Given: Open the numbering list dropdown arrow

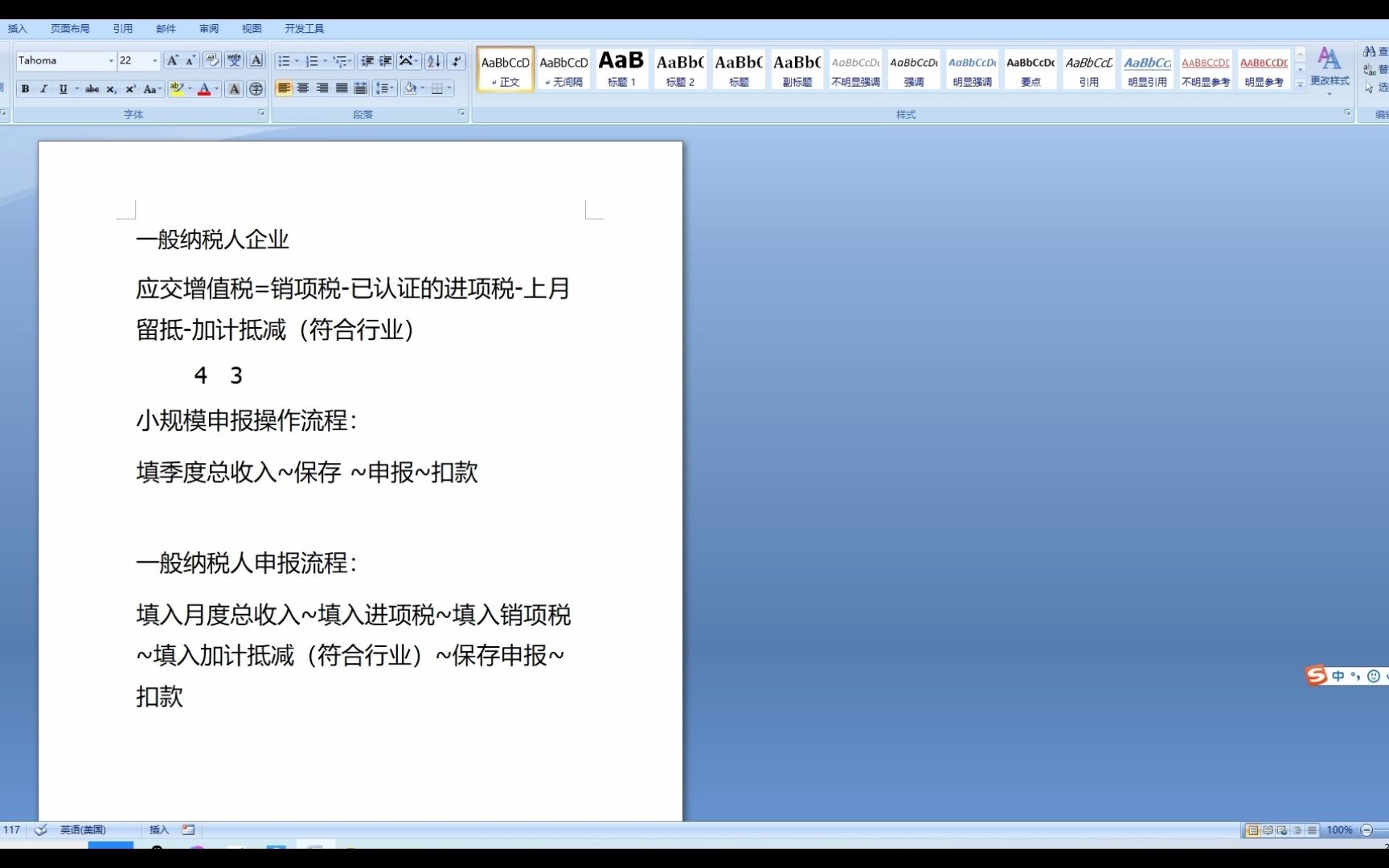Looking at the screenshot, I should click(325, 61).
